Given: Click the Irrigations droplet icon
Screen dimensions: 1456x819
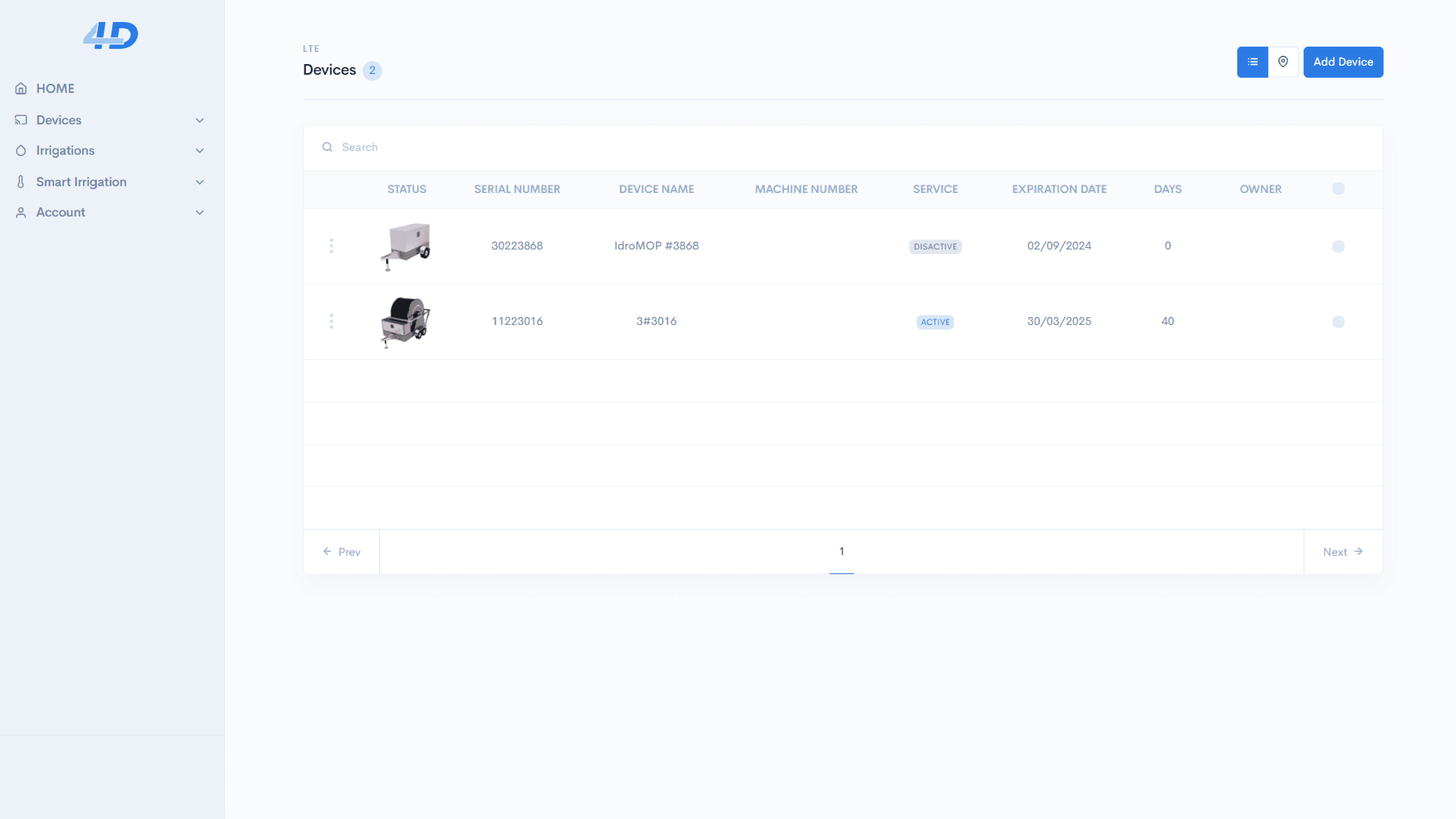Looking at the screenshot, I should pos(21,151).
